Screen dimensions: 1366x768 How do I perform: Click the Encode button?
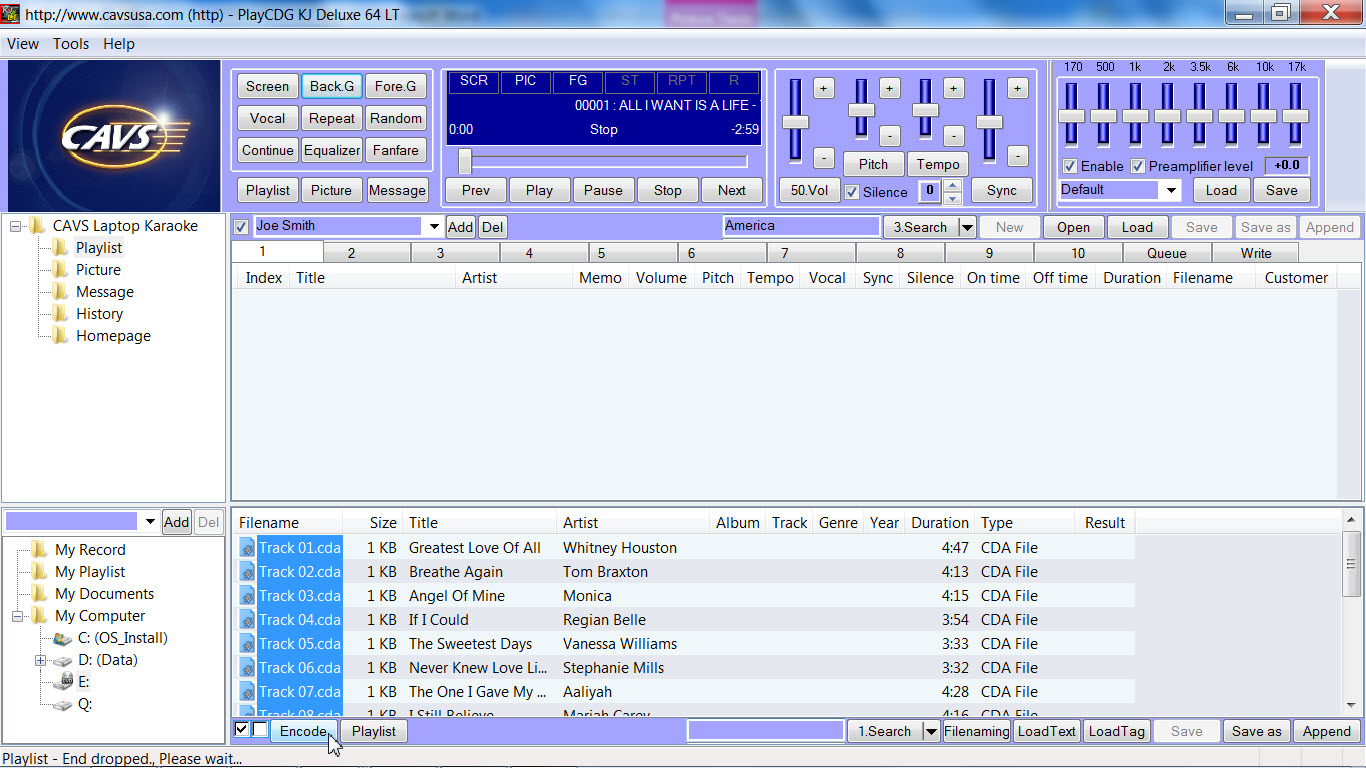[x=304, y=731]
